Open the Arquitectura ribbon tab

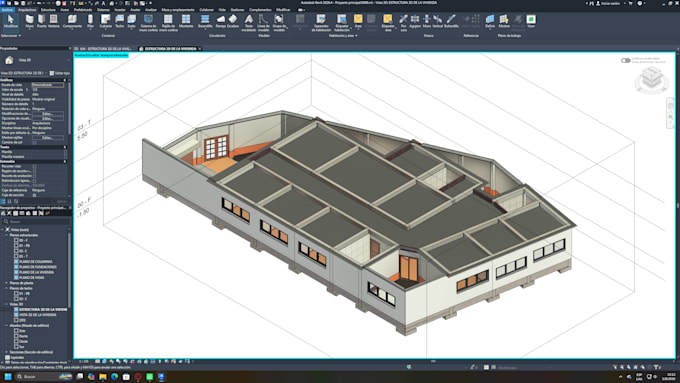click(x=27, y=10)
